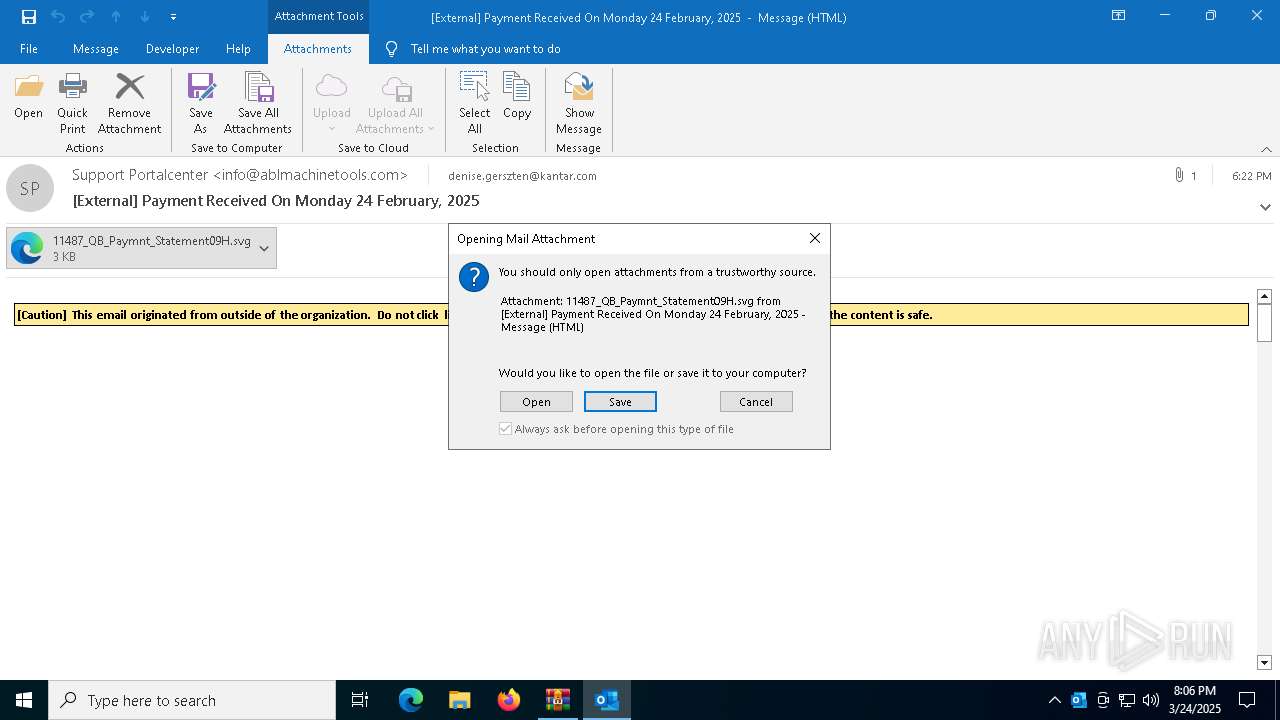Screen dimensions: 1280x720
Task: Click the message scrollbar up arrow
Action: [x=1264, y=296]
